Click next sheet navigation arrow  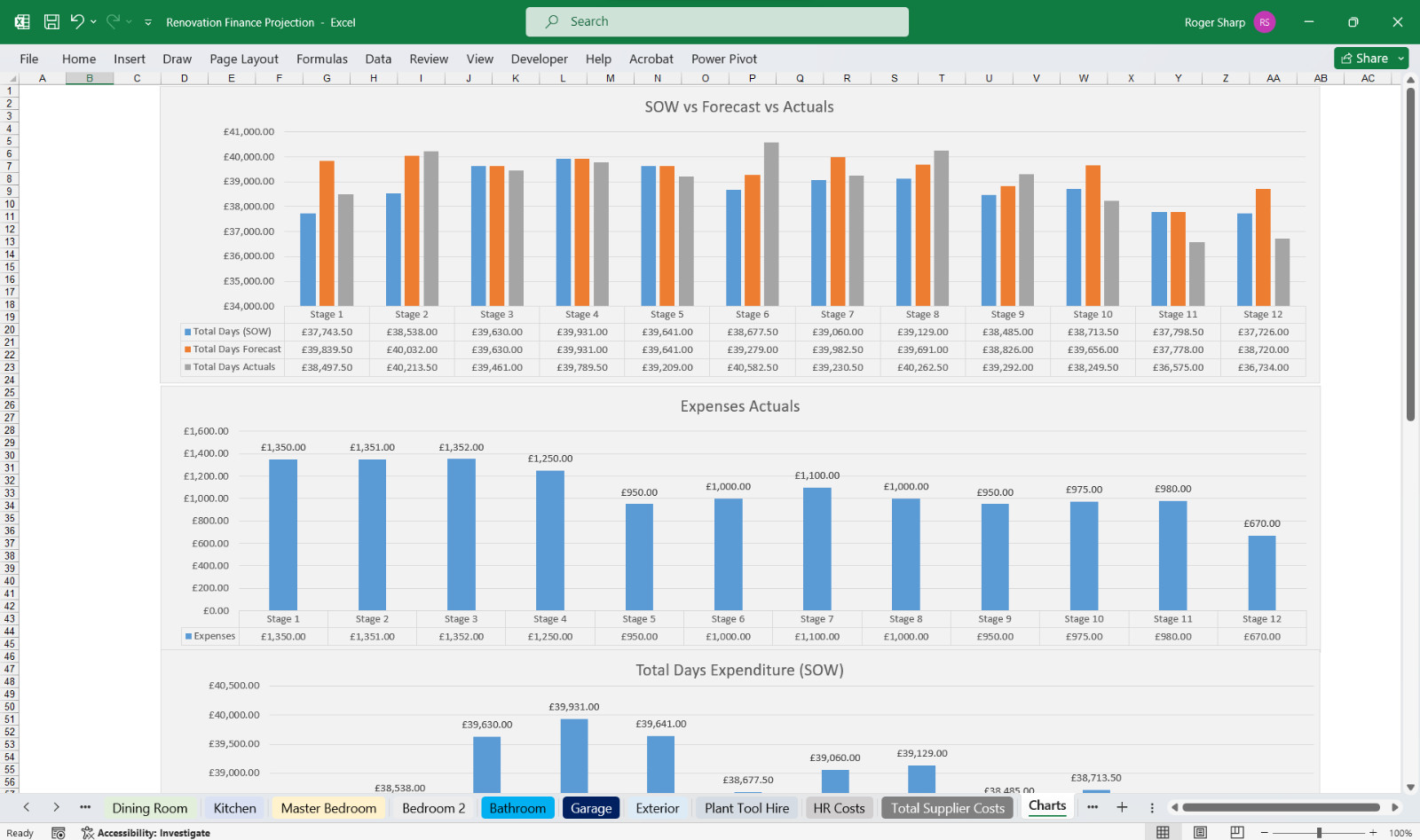[x=56, y=807]
